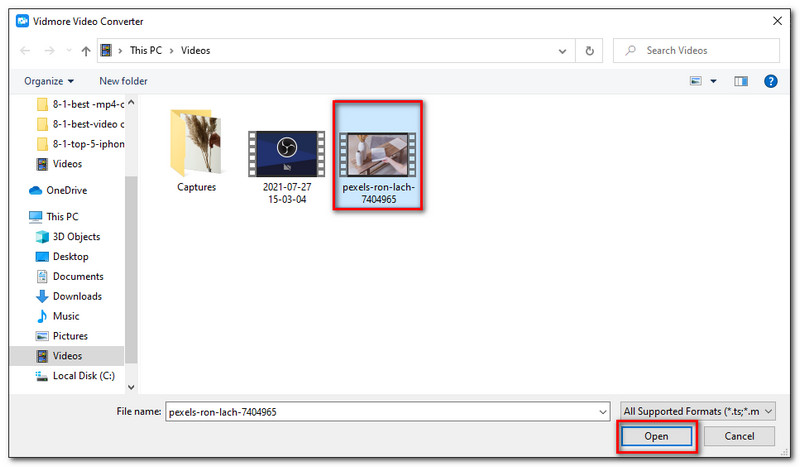Refresh the Videos folder view
The image size is (800, 467).
tap(589, 51)
